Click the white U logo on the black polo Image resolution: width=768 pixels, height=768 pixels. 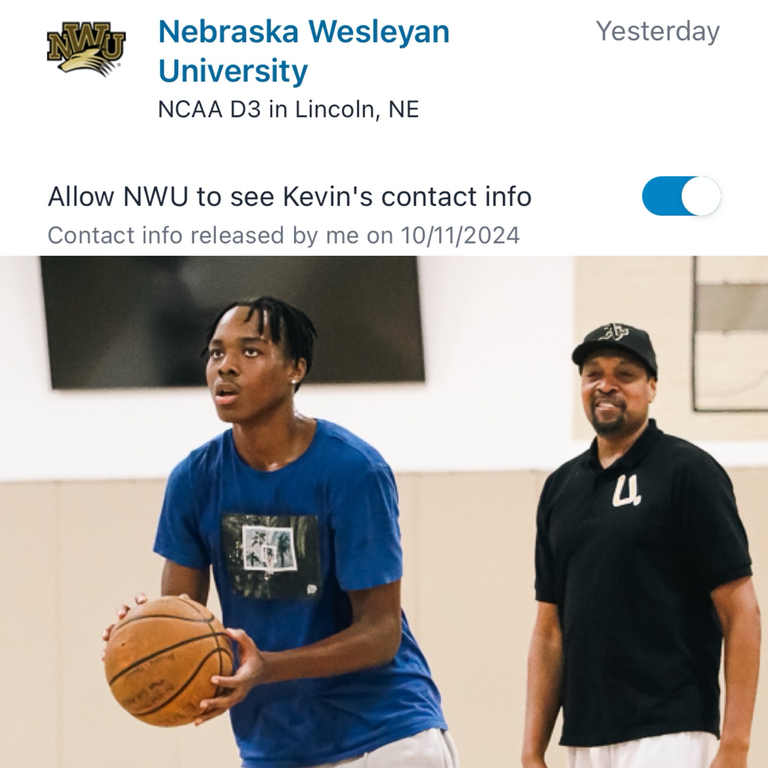(625, 490)
